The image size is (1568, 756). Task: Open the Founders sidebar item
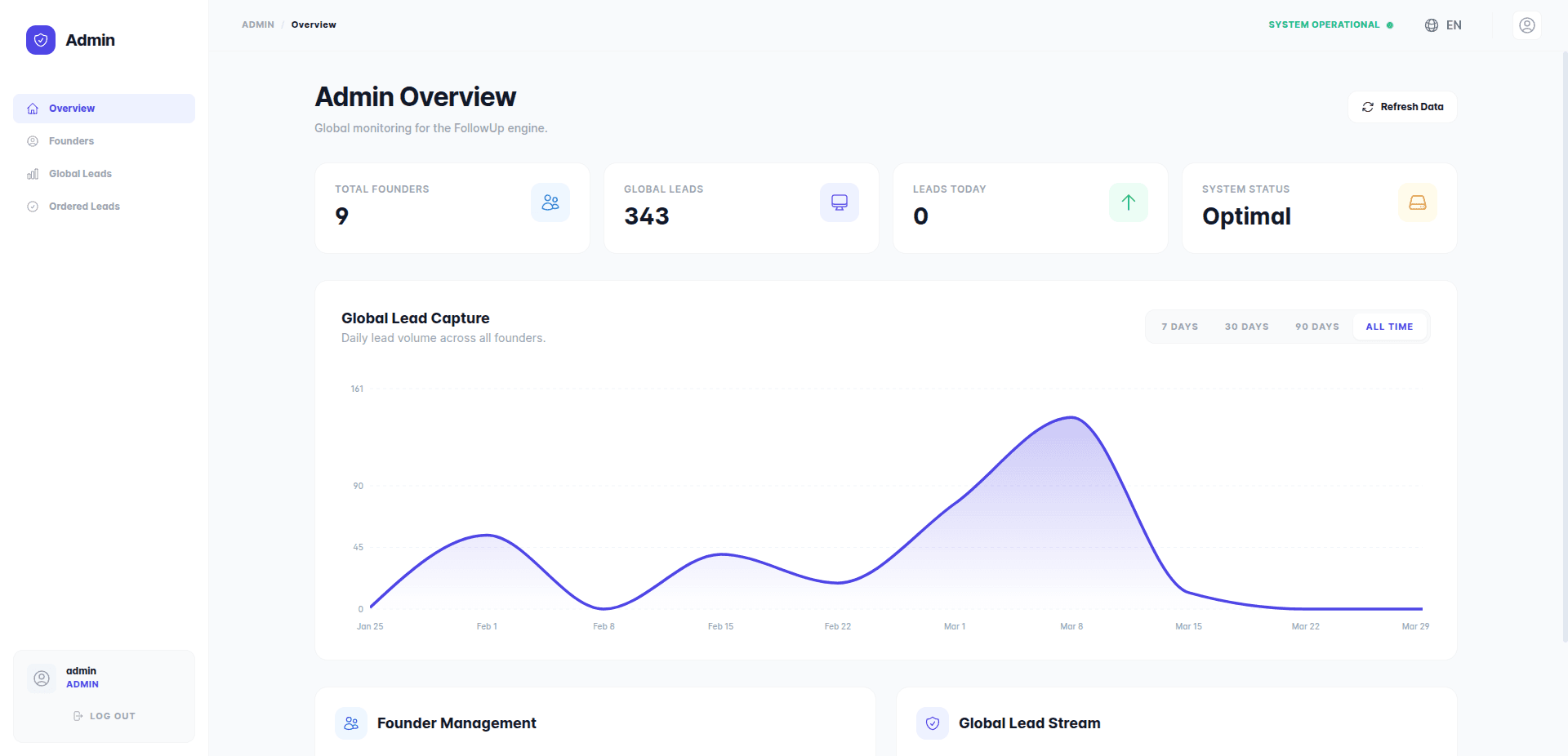click(104, 141)
